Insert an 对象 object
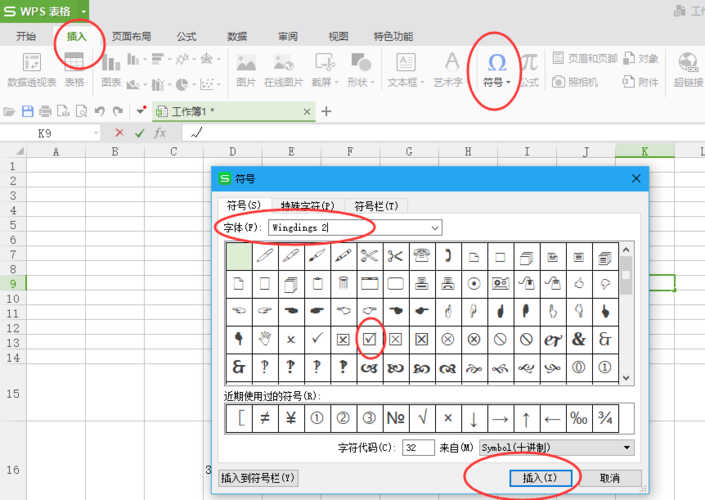705x500 pixels. (641, 58)
